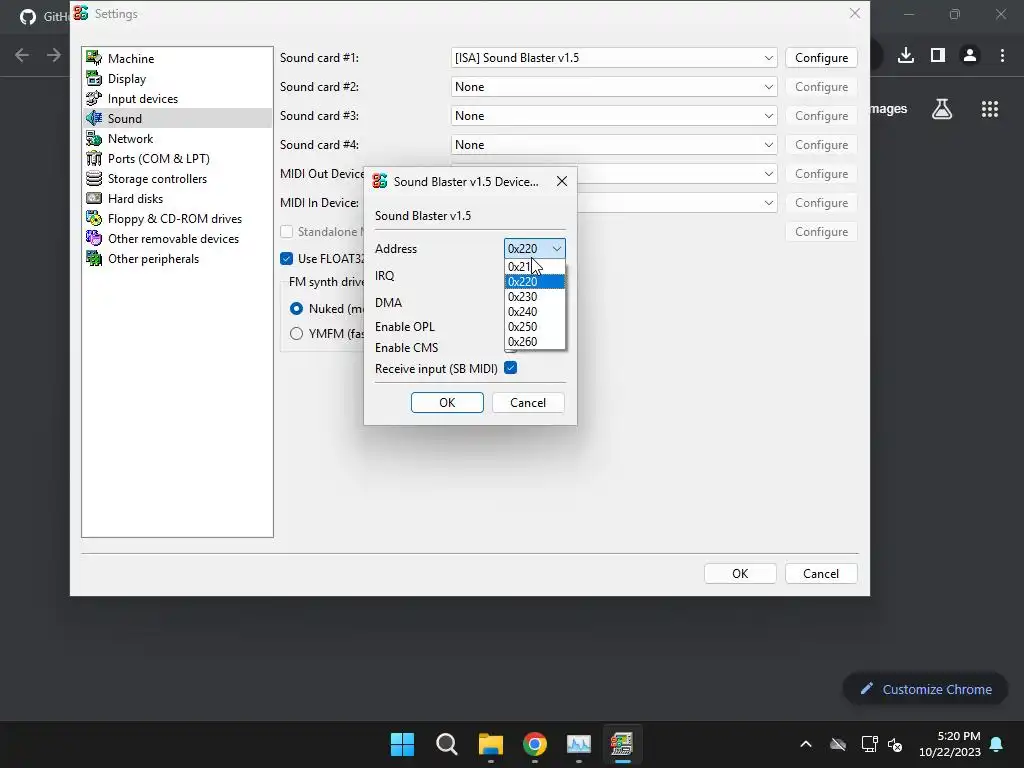This screenshot has height=768, width=1024.
Task: Click Customize Chrome button
Action: (925, 689)
